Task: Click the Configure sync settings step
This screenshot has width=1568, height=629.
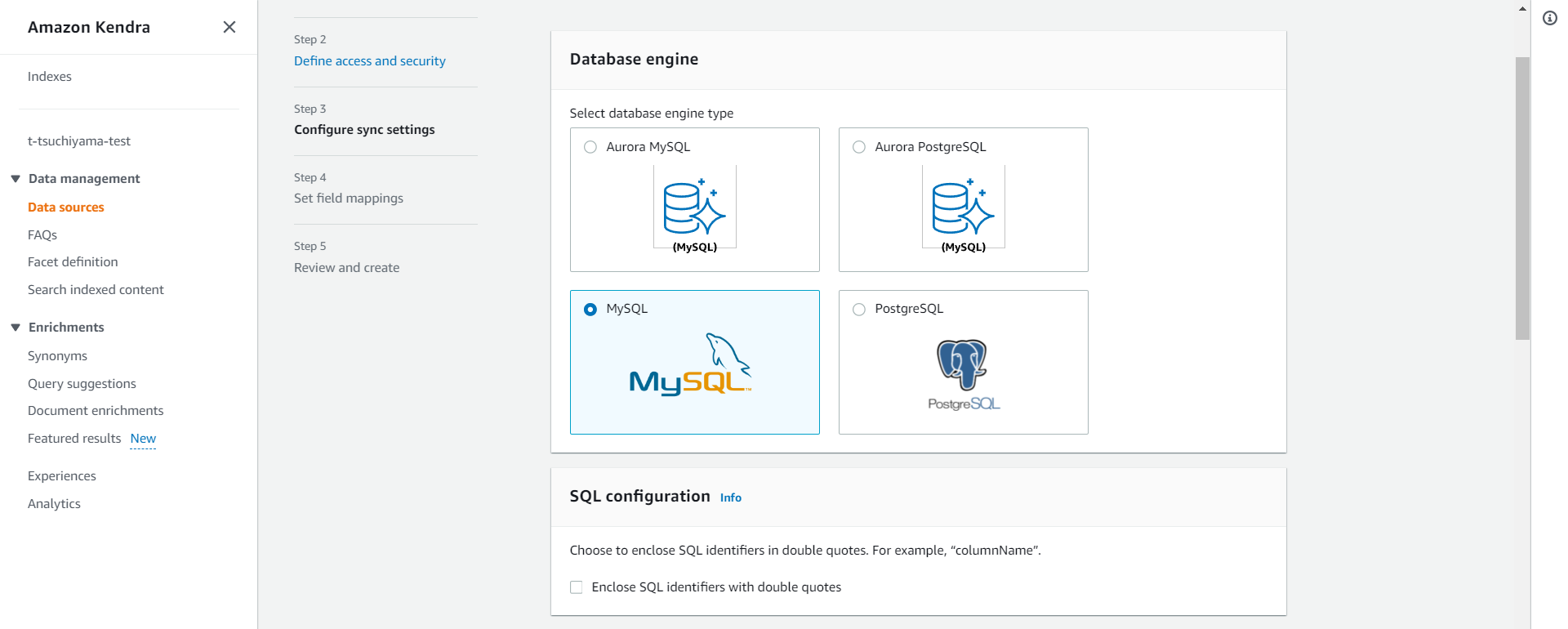Action: (x=364, y=130)
